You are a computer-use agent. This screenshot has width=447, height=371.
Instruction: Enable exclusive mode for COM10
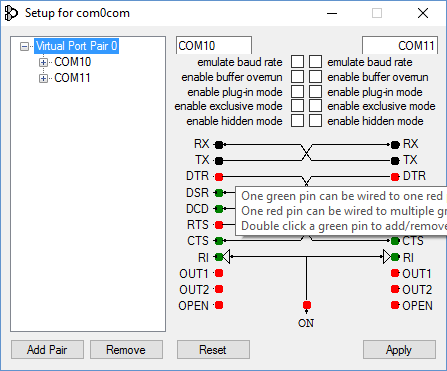pyautogui.click(x=297, y=106)
